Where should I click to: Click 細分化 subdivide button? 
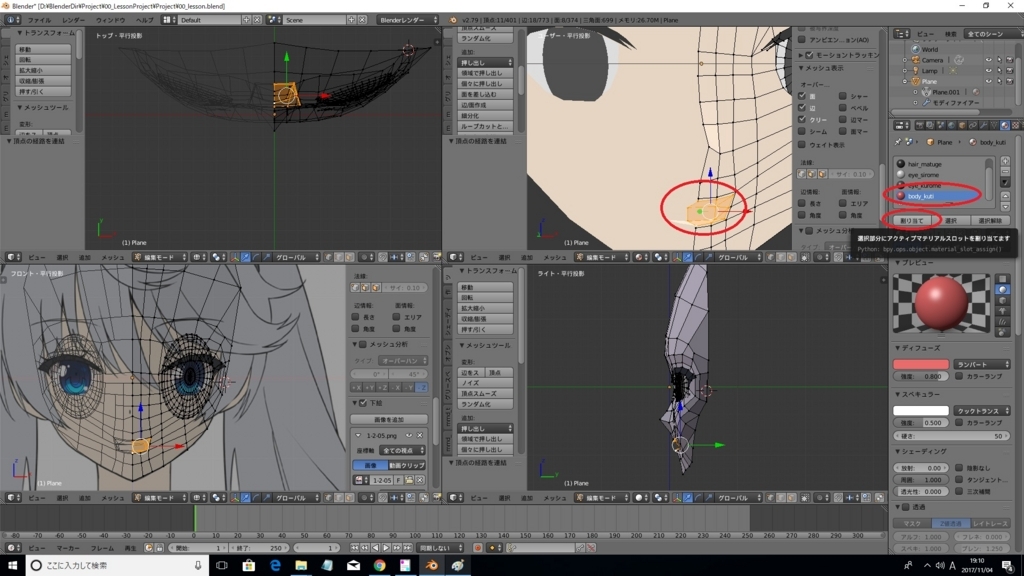[x=485, y=116]
